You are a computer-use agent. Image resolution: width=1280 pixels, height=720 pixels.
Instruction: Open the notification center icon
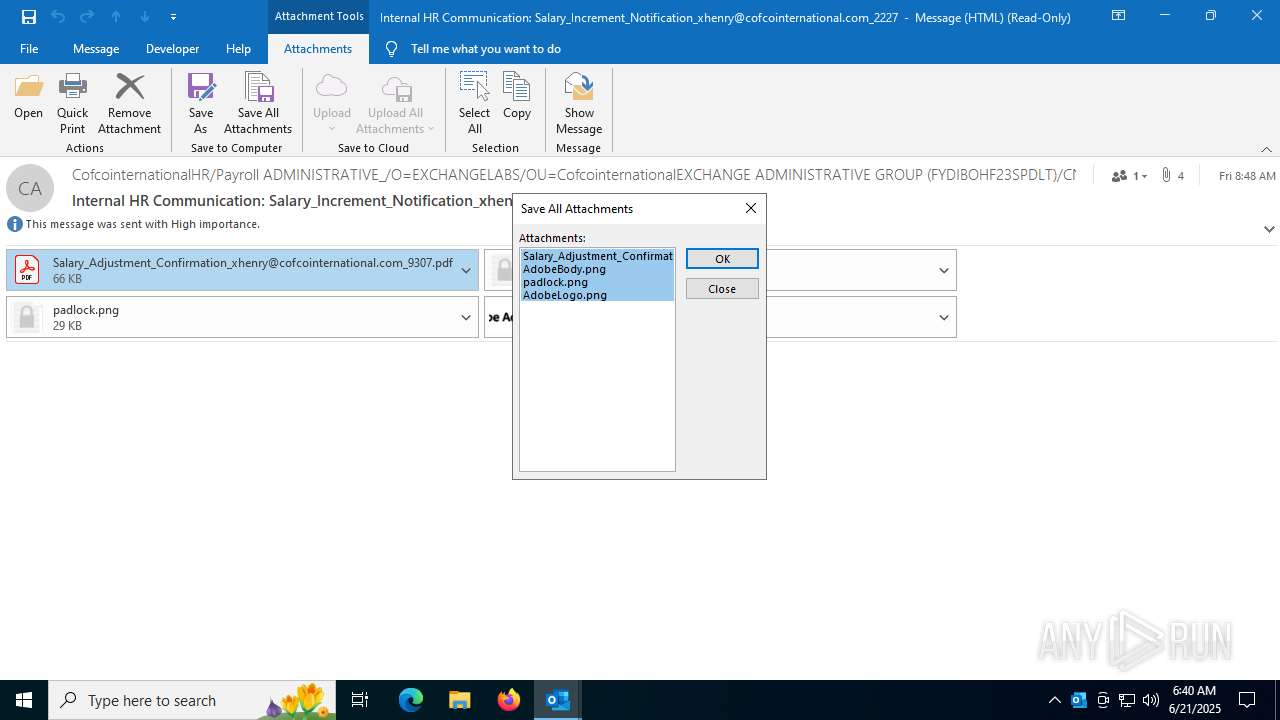point(1247,700)
